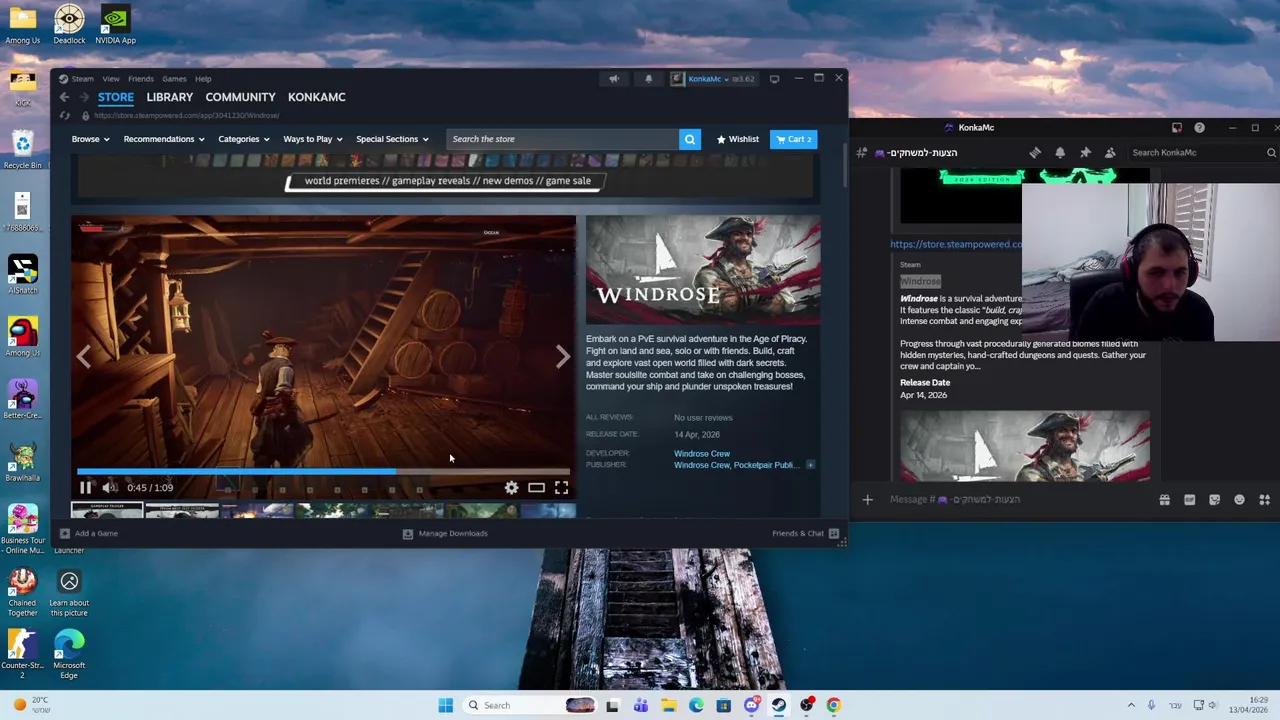Open the Windows Start menu
The height and width of the screenshot is (720, 1280).
pyautogui.click(x=445, y=705)
